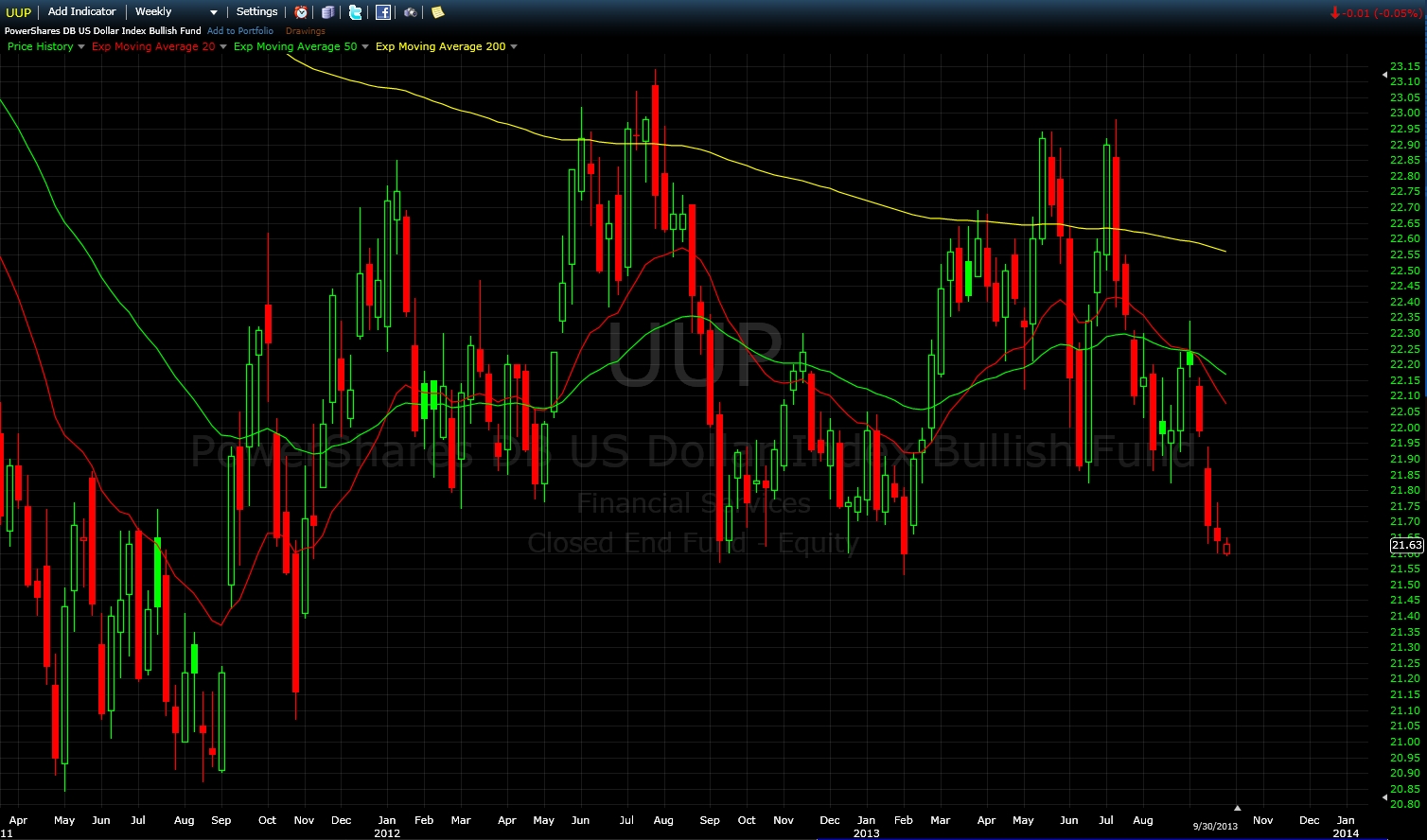Click the Drawings link
Image resolution: width=1427 pixels, height=840 pixels.
click(306, 30)
